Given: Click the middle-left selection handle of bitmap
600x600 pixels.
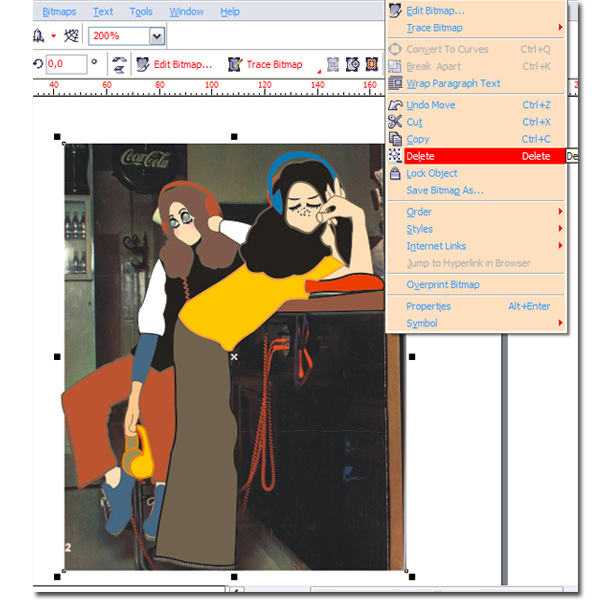Looking at the screenshot, I should point(57,357).
